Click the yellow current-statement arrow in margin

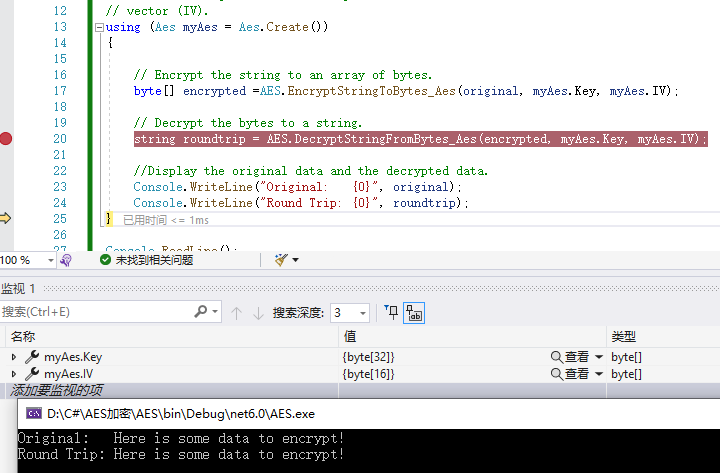click(6, 218)
